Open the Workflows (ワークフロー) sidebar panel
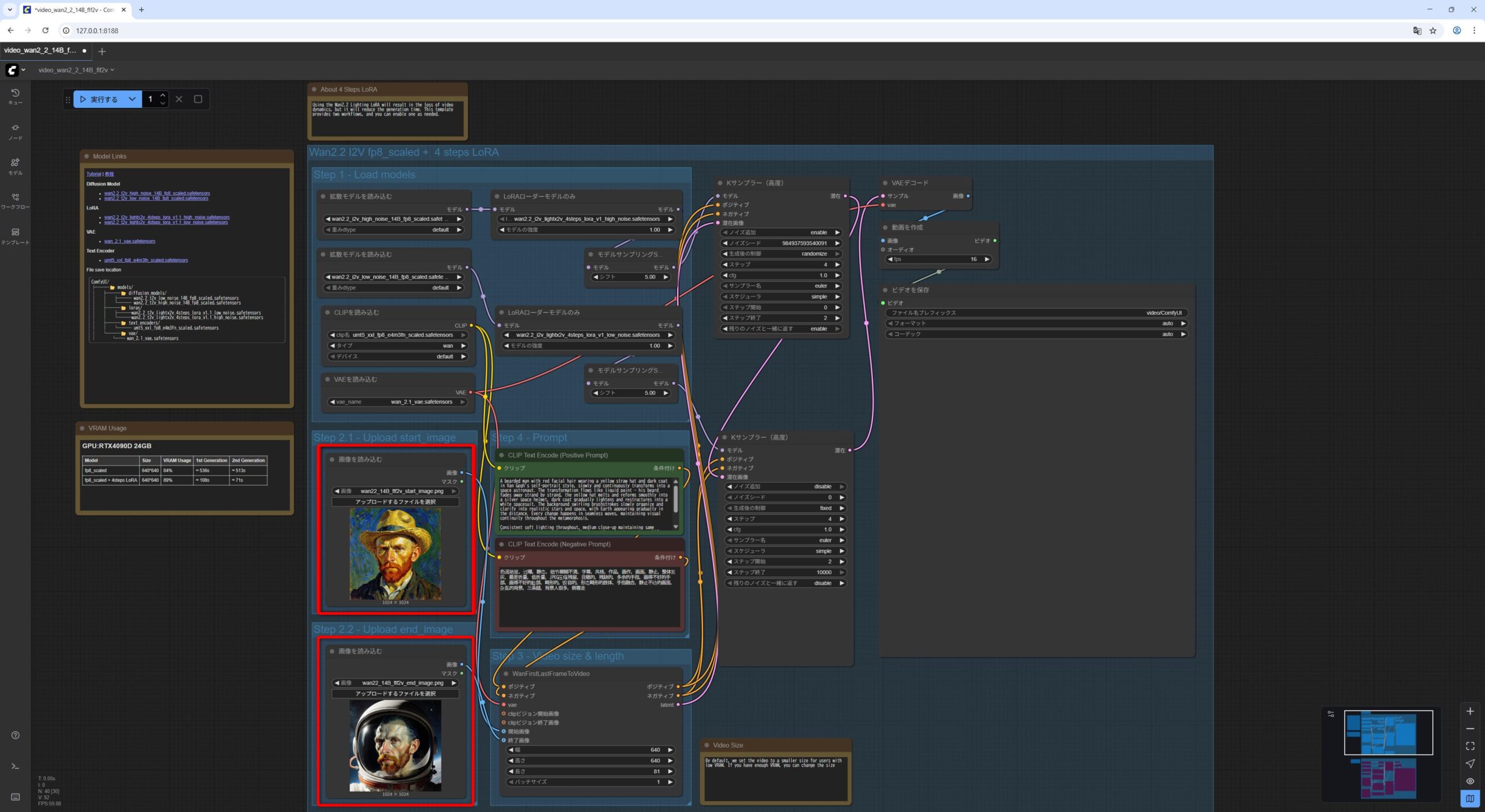Image resolution: width=1485 pixels, height=812 pixels. (x=15, y=201)
